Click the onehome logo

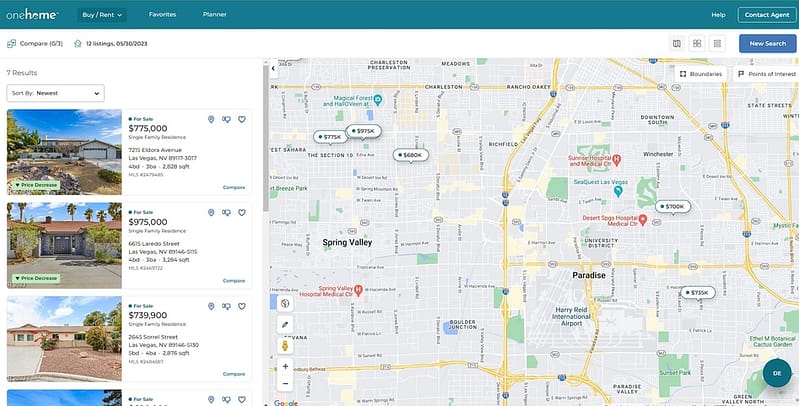[32, 15]
